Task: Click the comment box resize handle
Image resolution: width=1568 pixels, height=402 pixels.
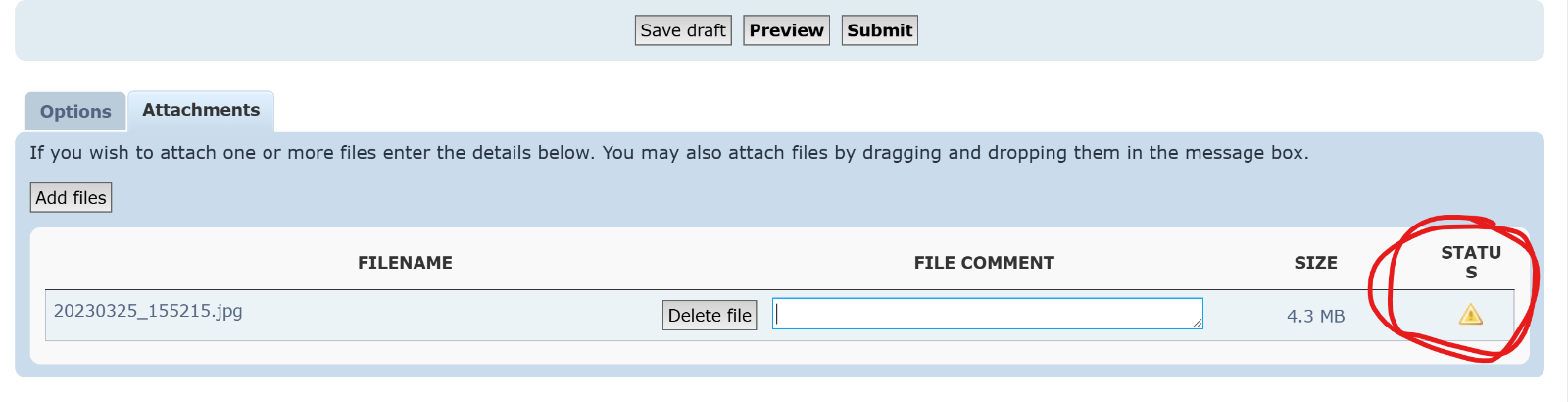Action: point(1197,323)
